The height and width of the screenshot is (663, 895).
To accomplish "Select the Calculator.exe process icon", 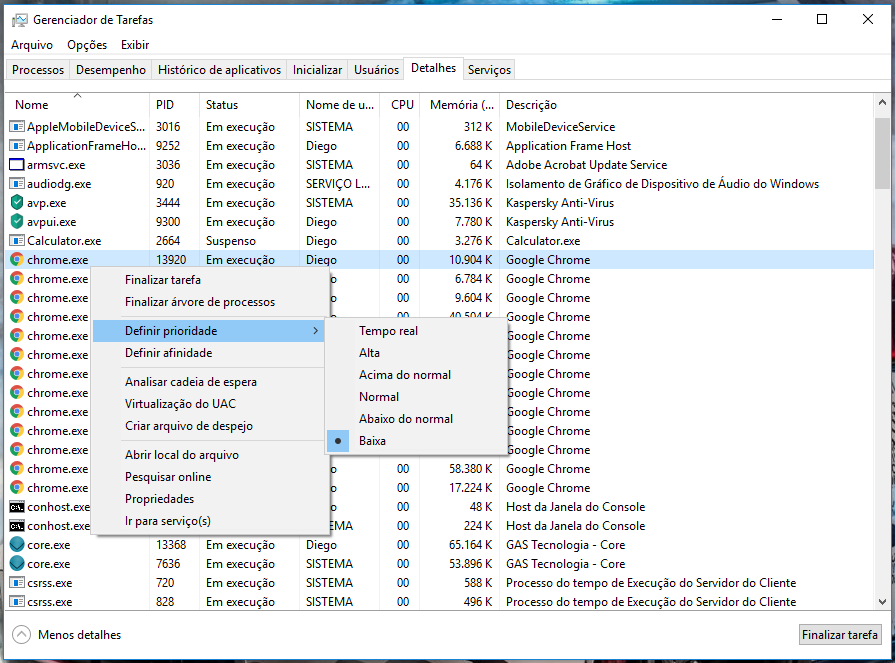I will point(17,241).
